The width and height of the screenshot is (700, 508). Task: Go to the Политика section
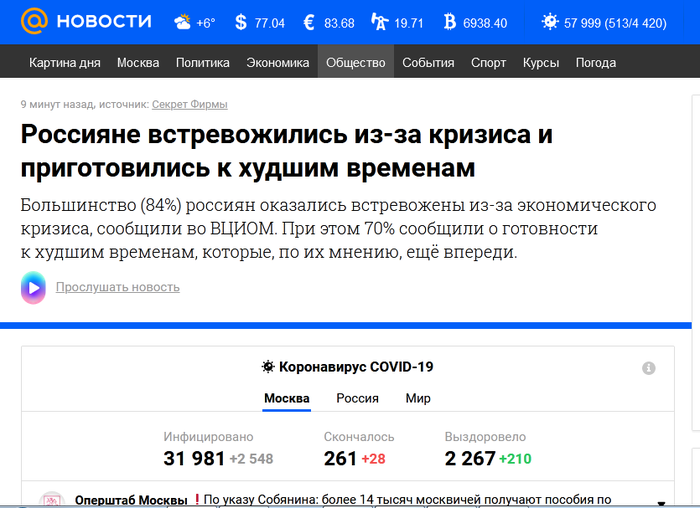pos(203,62)
